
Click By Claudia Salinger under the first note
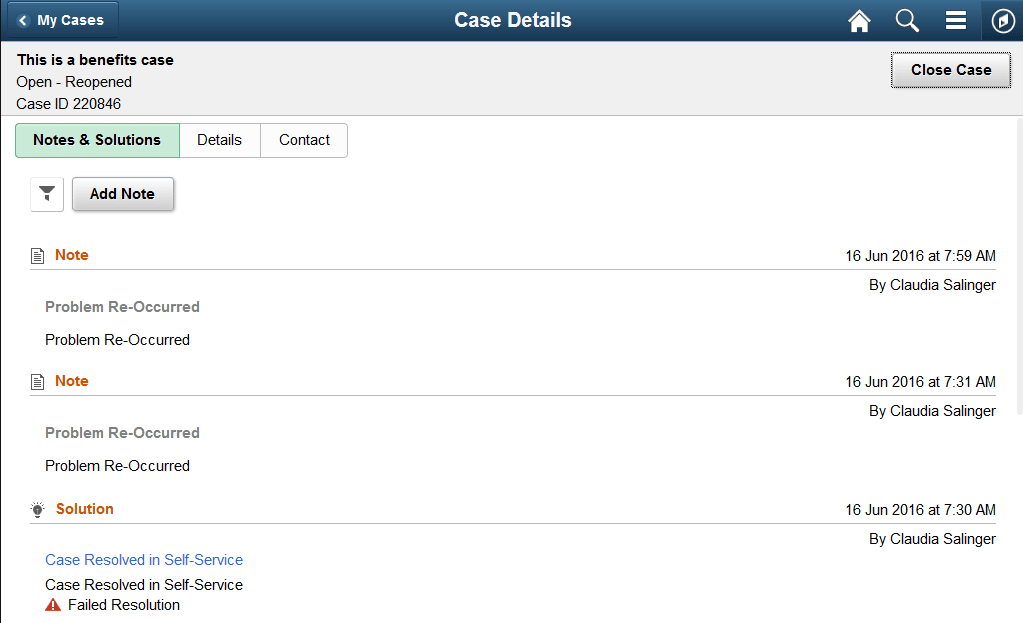pos(931,284)
